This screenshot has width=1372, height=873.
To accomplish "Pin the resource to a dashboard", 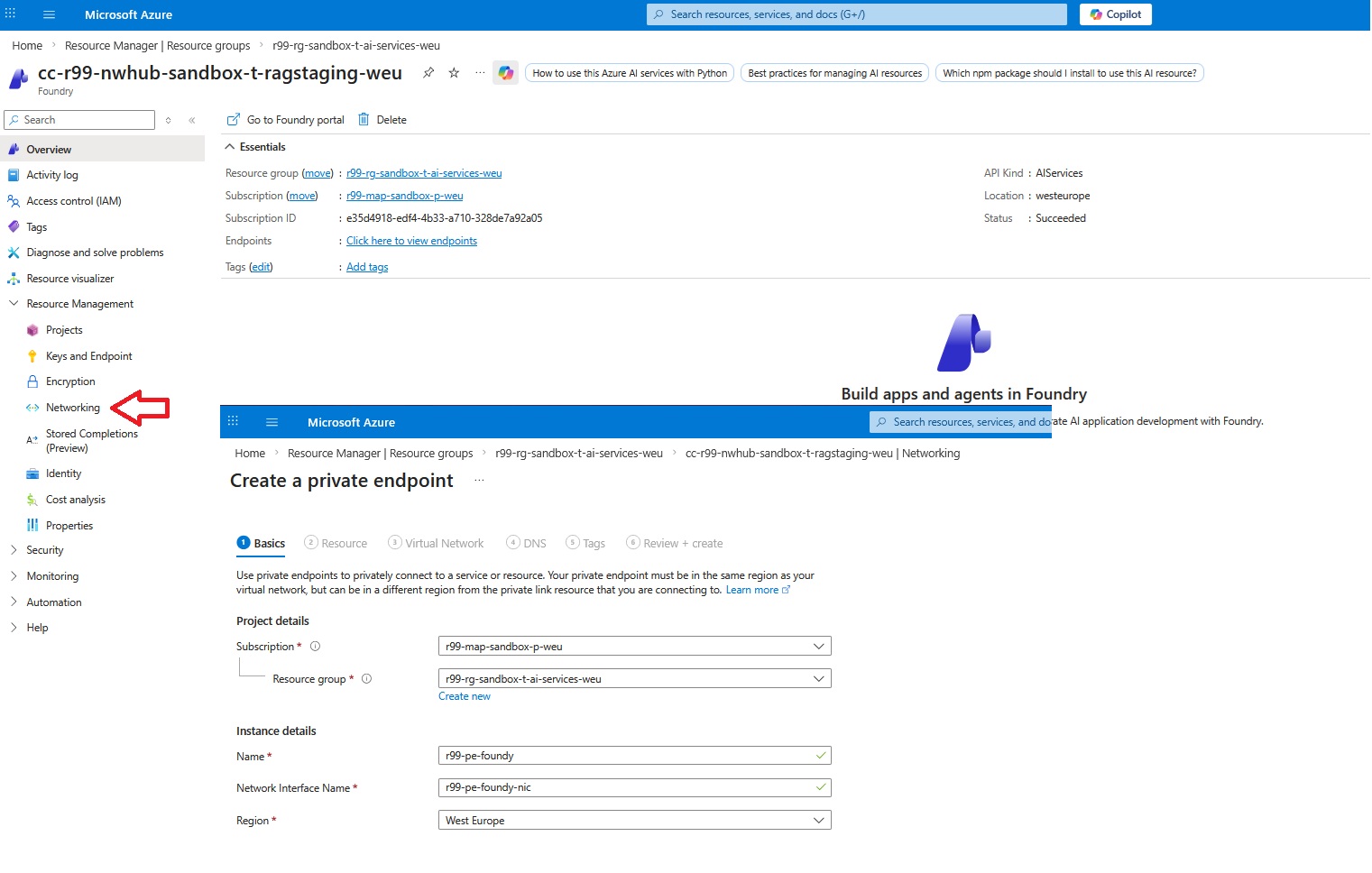I will click(428, 72).
